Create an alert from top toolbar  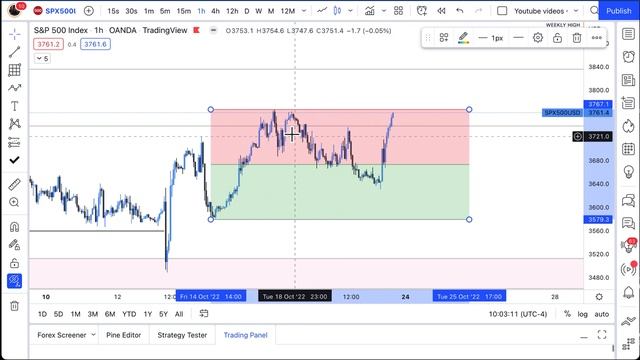pos(422,11)
